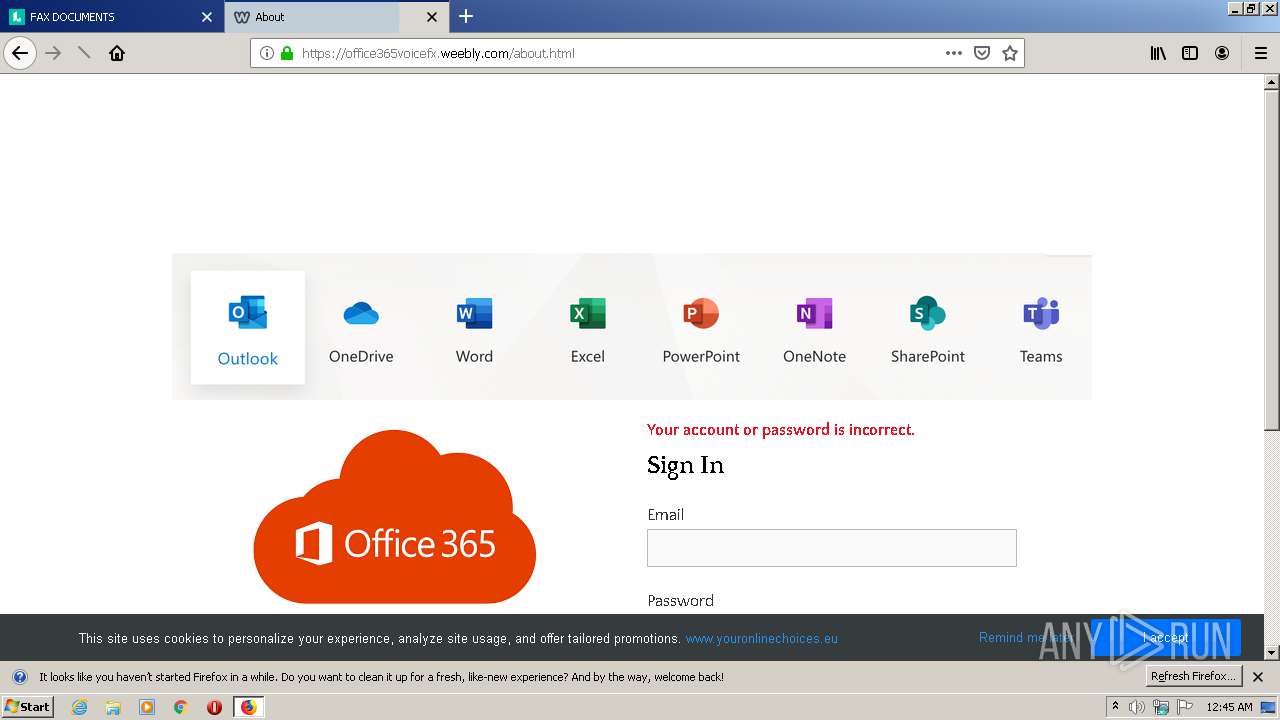This screenshot has width=1280, height=720.
Task: Click the Sign In heading
Action: 685,465
